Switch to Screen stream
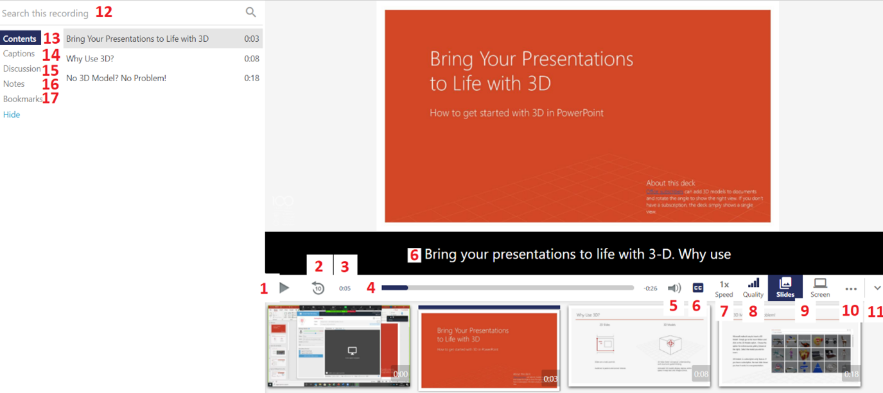The height and width of the screenshot is (393, 883). (x=820, y=288)
